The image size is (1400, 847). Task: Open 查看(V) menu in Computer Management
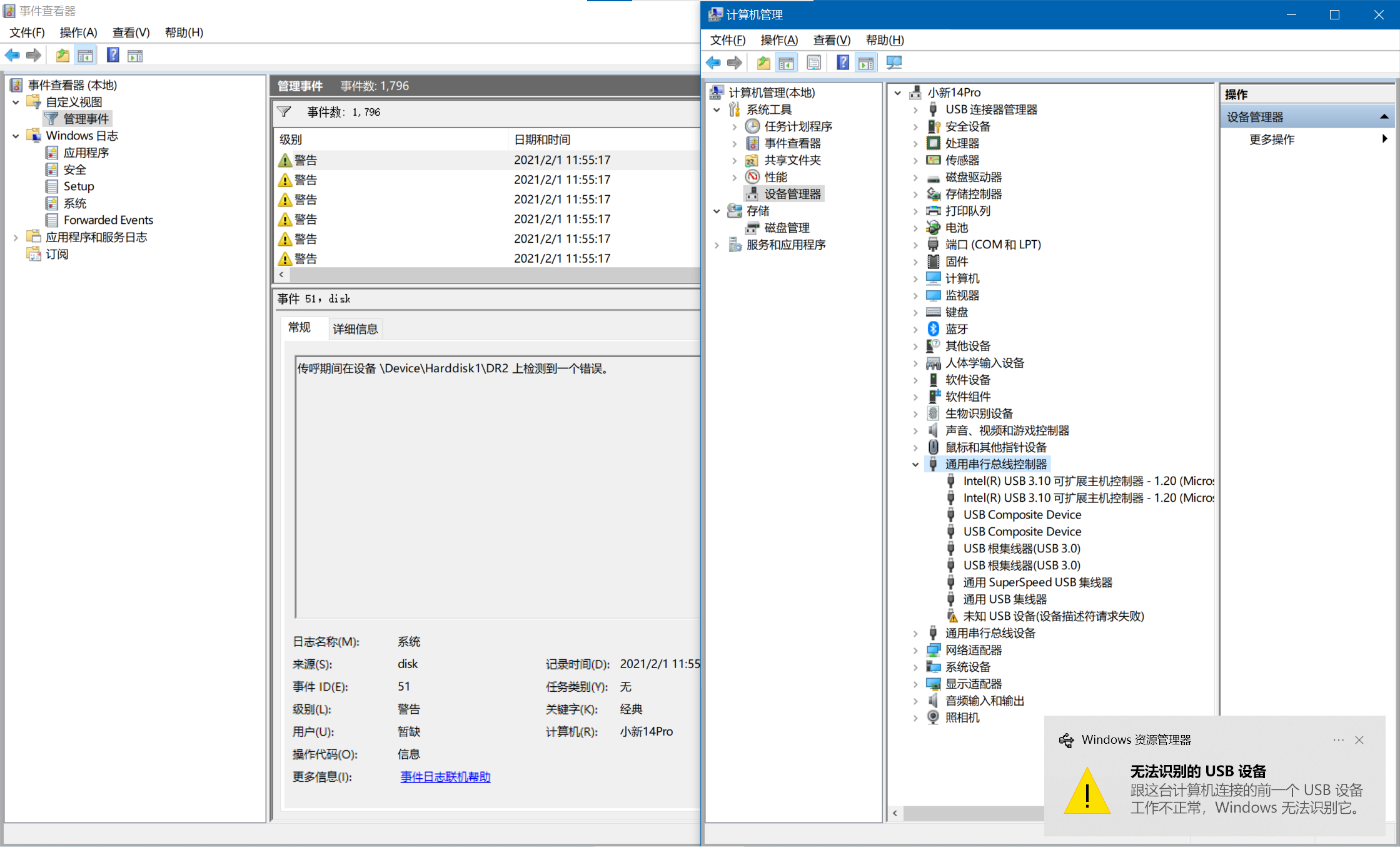(x=832, y=40)
